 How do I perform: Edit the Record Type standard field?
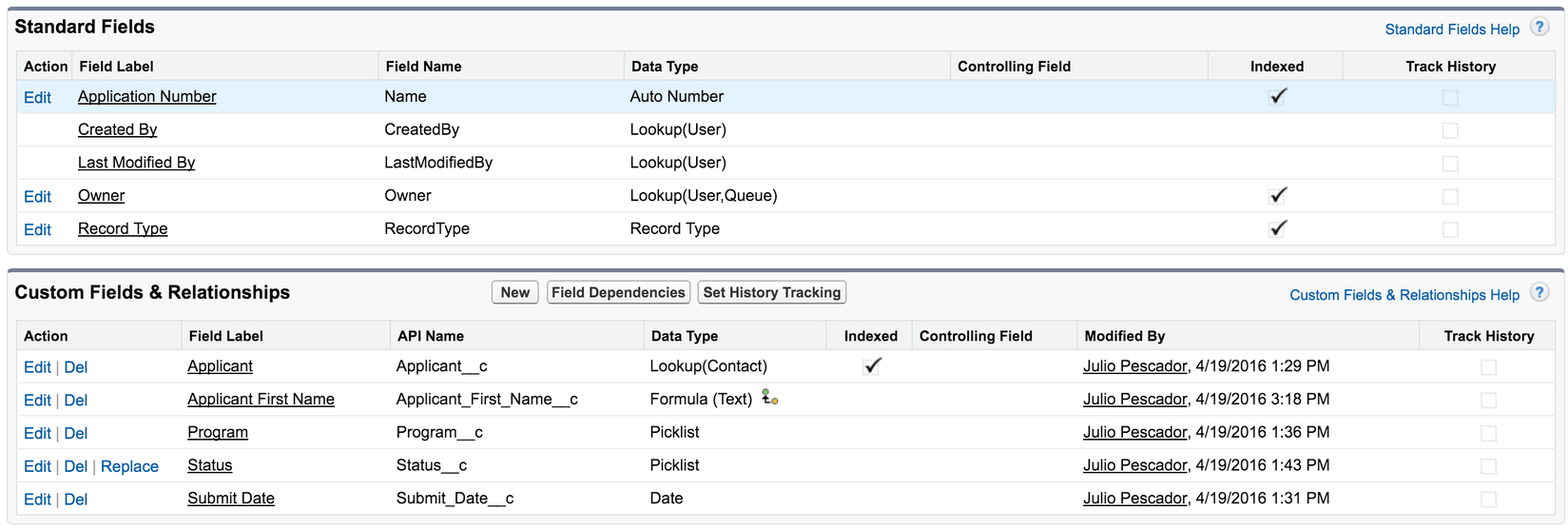pyautogui.click(x=37, y=229)
